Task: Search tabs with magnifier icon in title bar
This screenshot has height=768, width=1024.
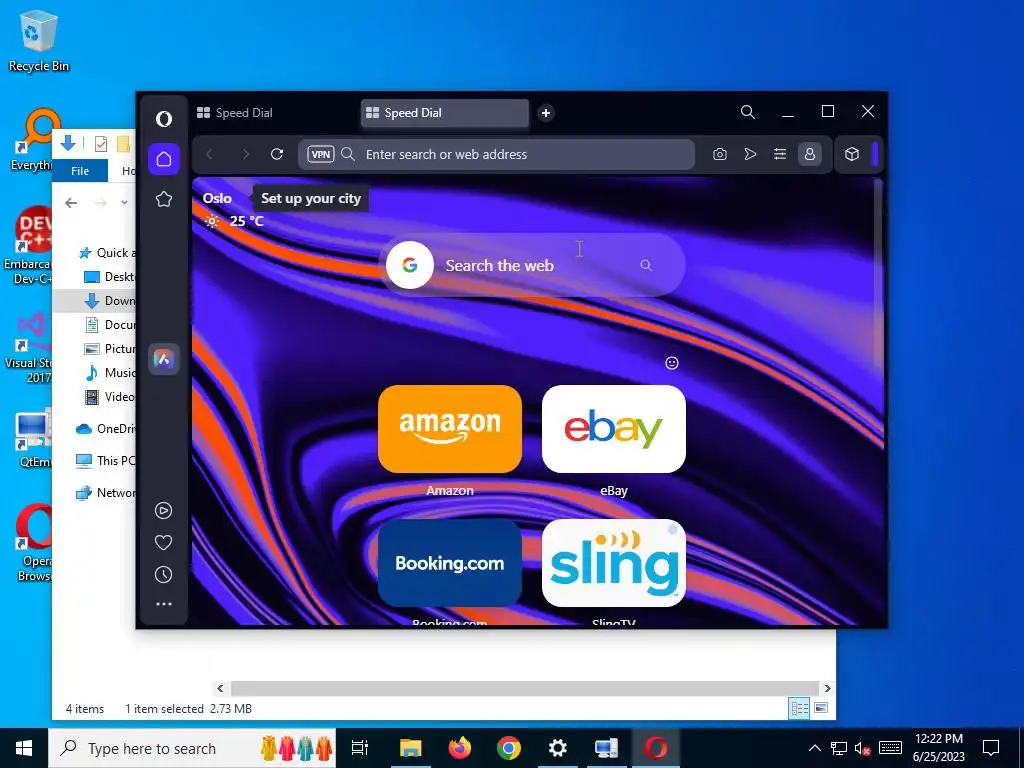Action: [748, 112]
